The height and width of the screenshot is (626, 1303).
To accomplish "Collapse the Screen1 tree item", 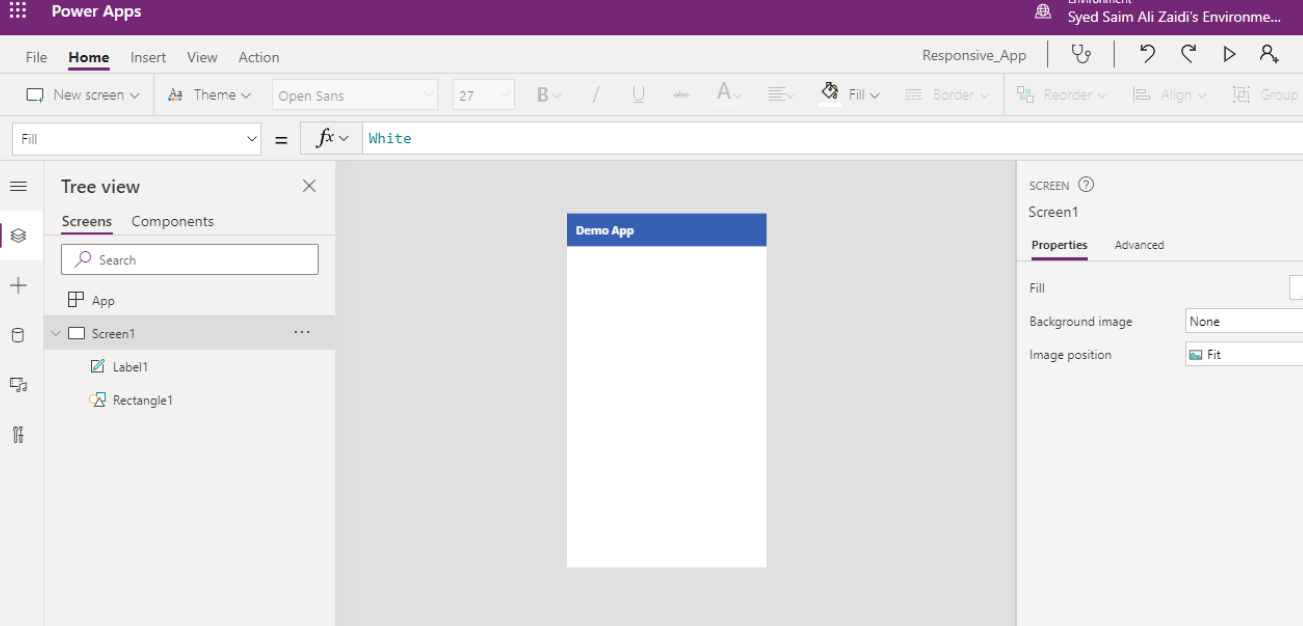I will point(56,333).
